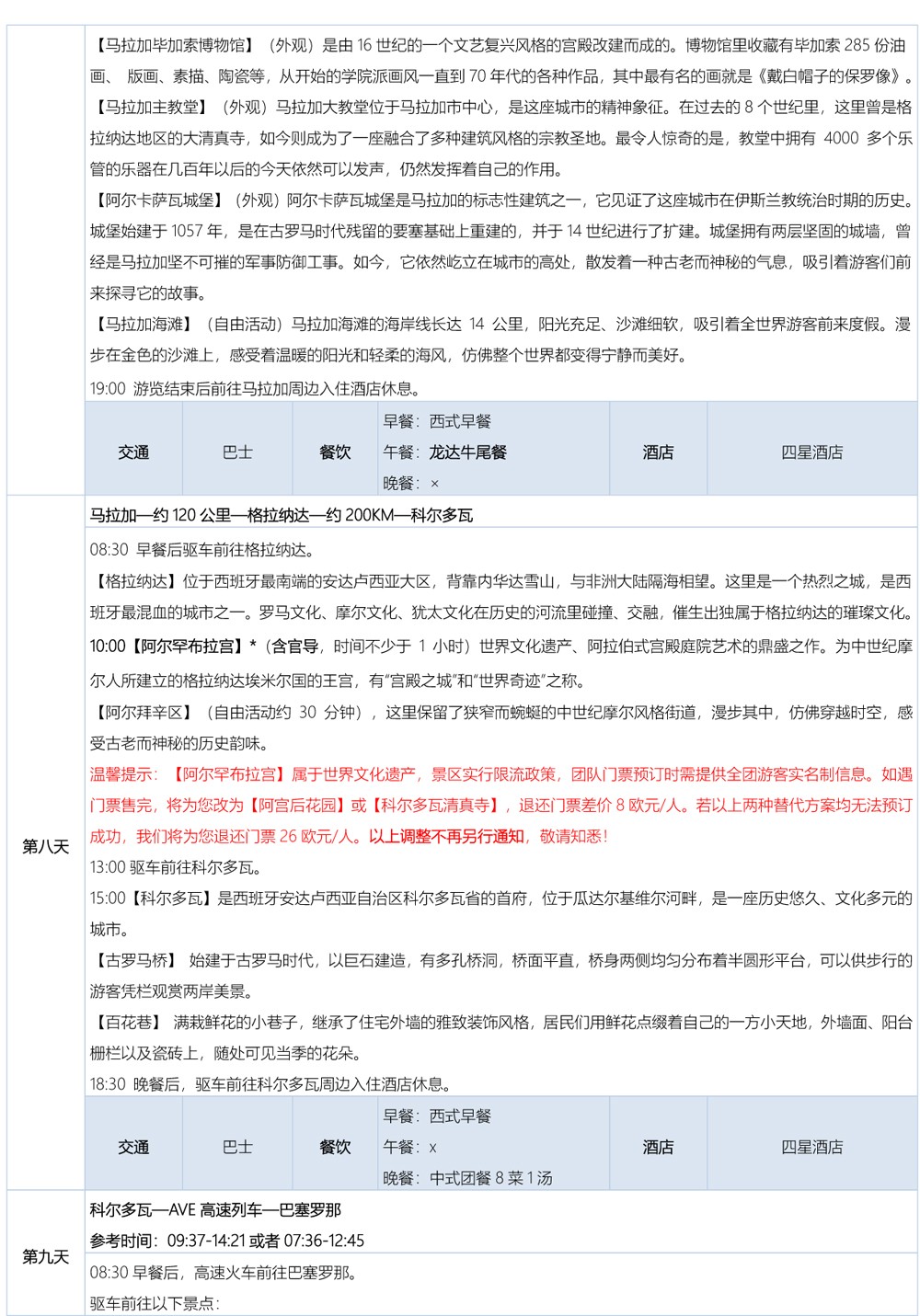
Task: Click the bold red 以上调整不再另行通知 text
Action: 446,837
